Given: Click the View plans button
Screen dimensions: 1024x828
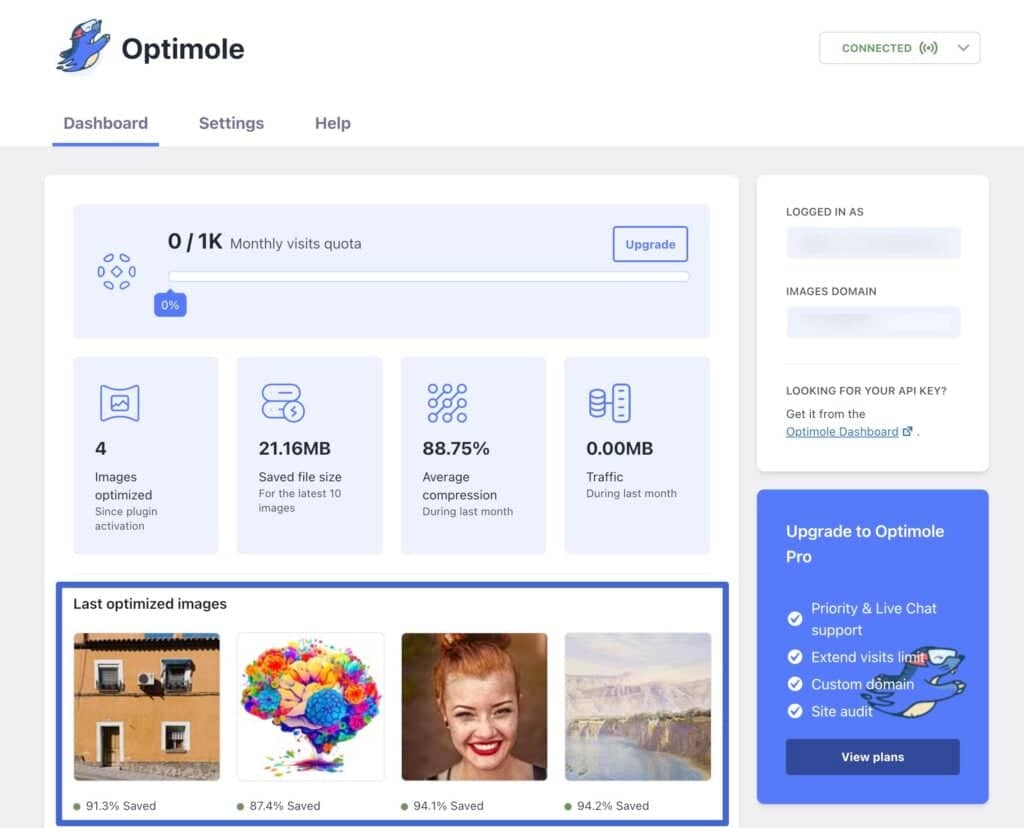Looking at the screenshot, I should (872, 757).
